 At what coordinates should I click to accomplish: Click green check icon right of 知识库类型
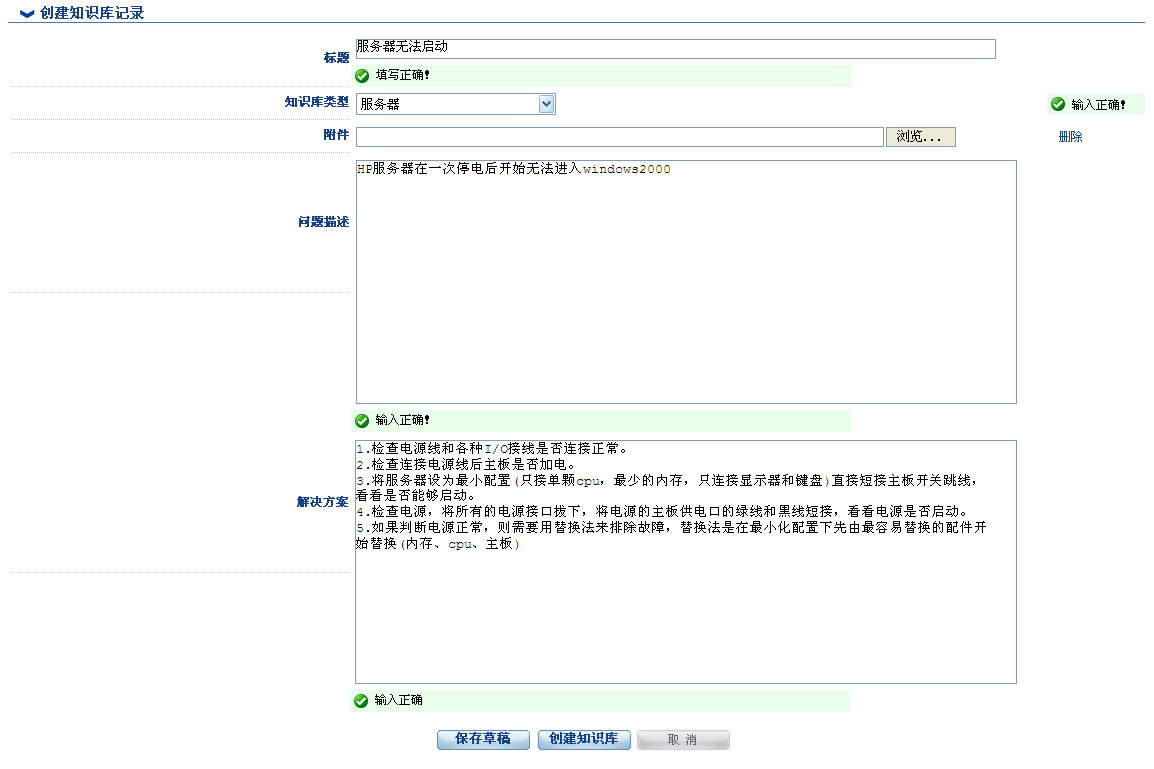tap(1057, 104)
